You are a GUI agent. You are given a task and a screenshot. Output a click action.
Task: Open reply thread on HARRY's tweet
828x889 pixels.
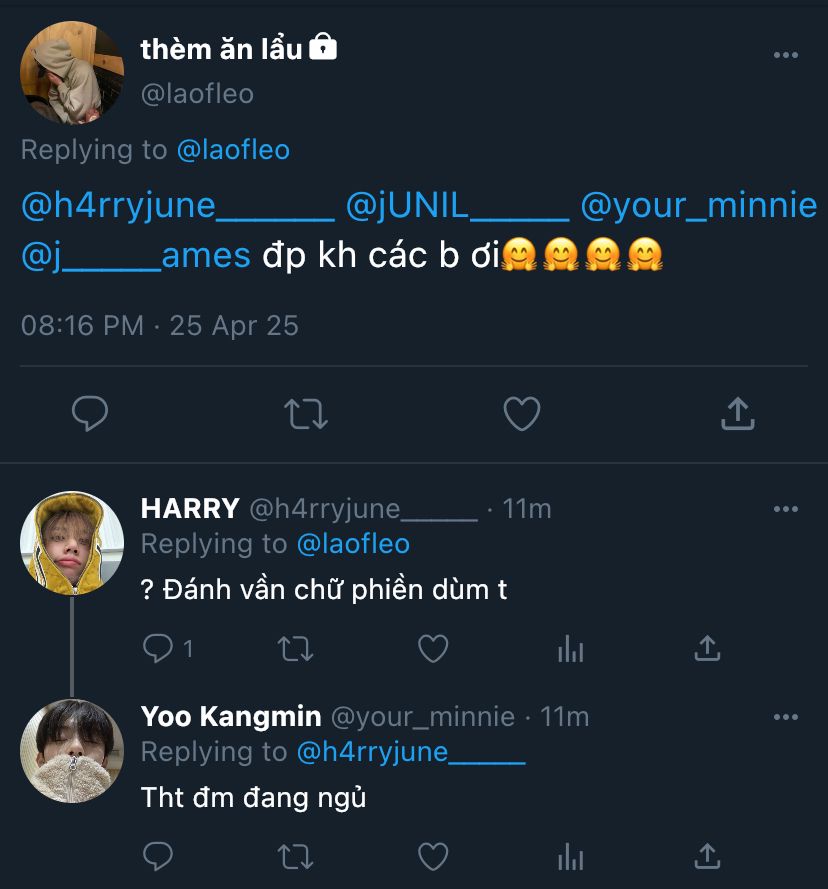(x=159, y=649)
